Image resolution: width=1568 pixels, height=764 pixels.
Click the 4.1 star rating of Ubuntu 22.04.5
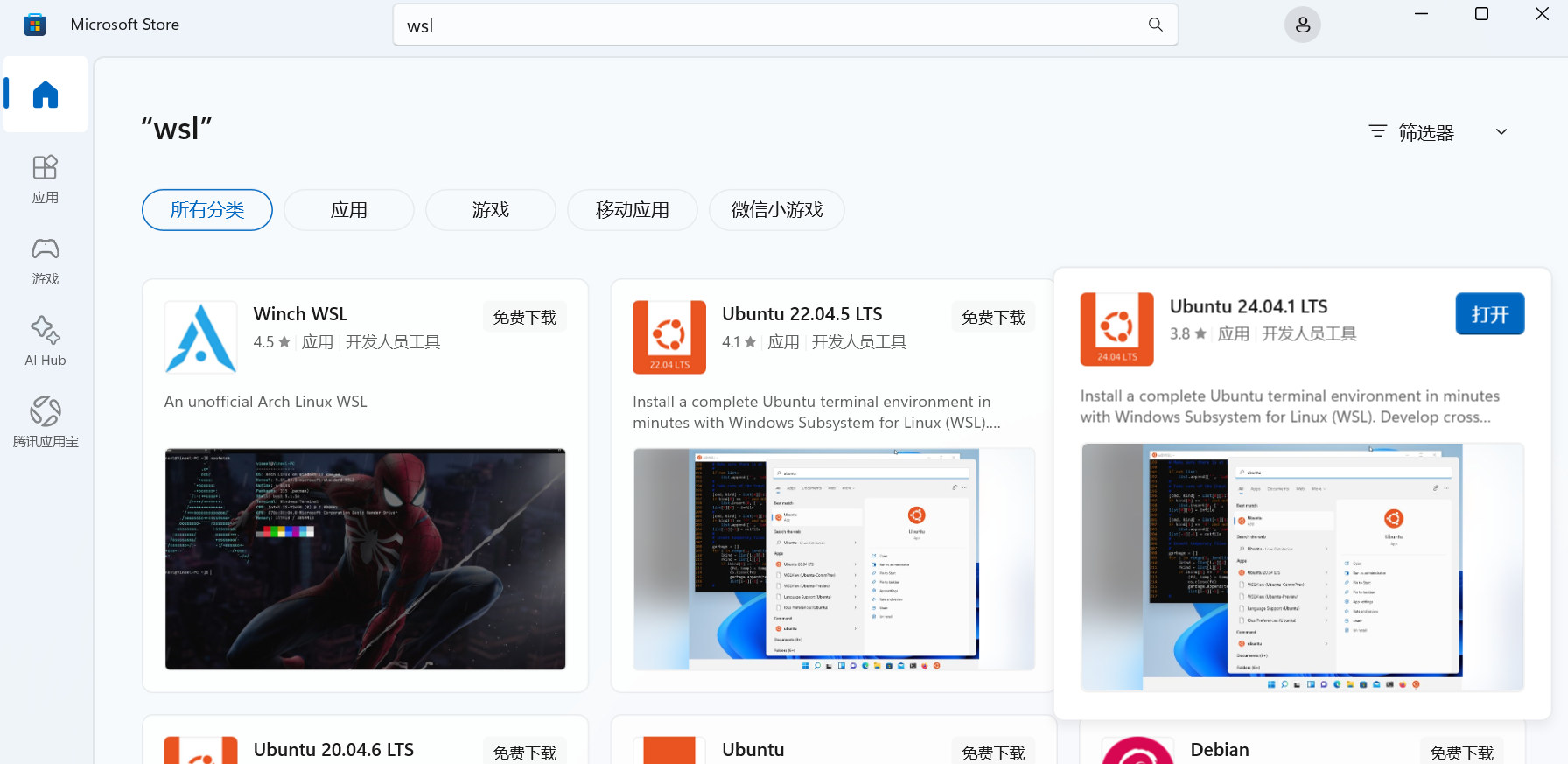click(x=739, y=342)
